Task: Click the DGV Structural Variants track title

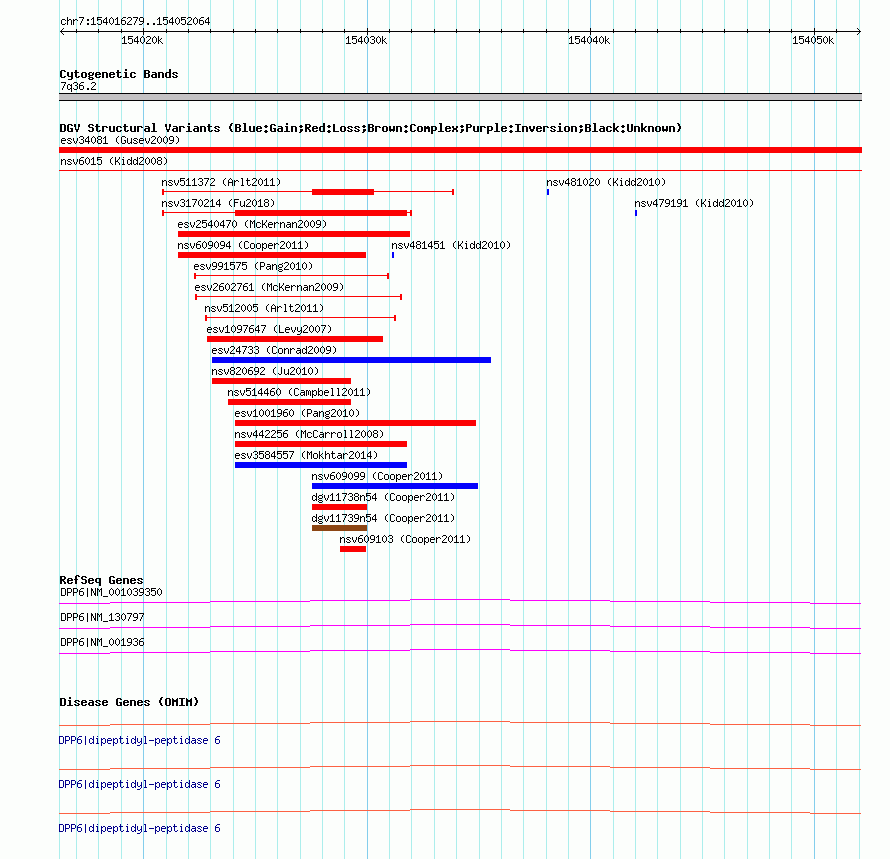Action: pos(371,128)
